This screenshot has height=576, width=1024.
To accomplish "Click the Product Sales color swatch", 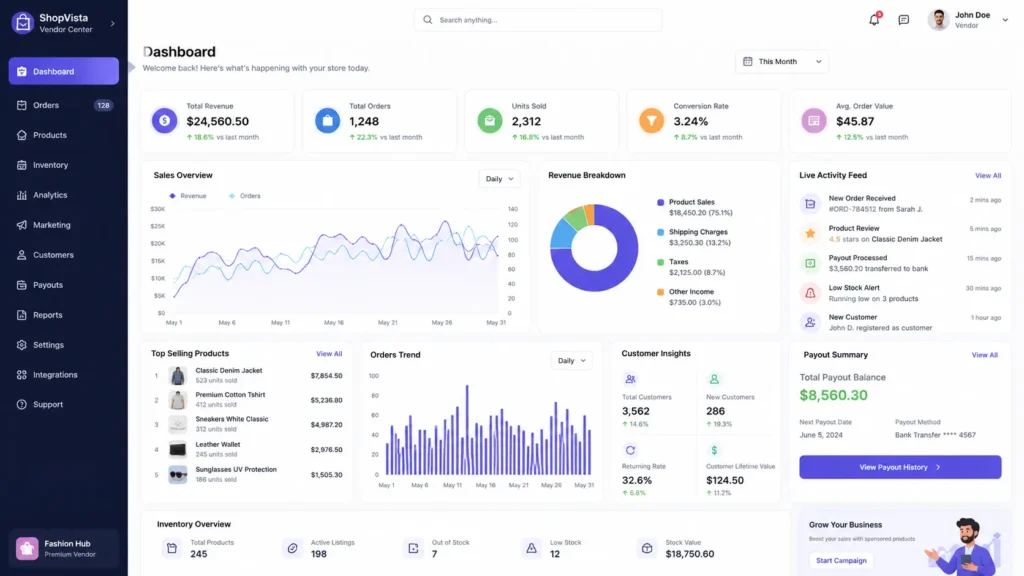I will tap(660, 202).
